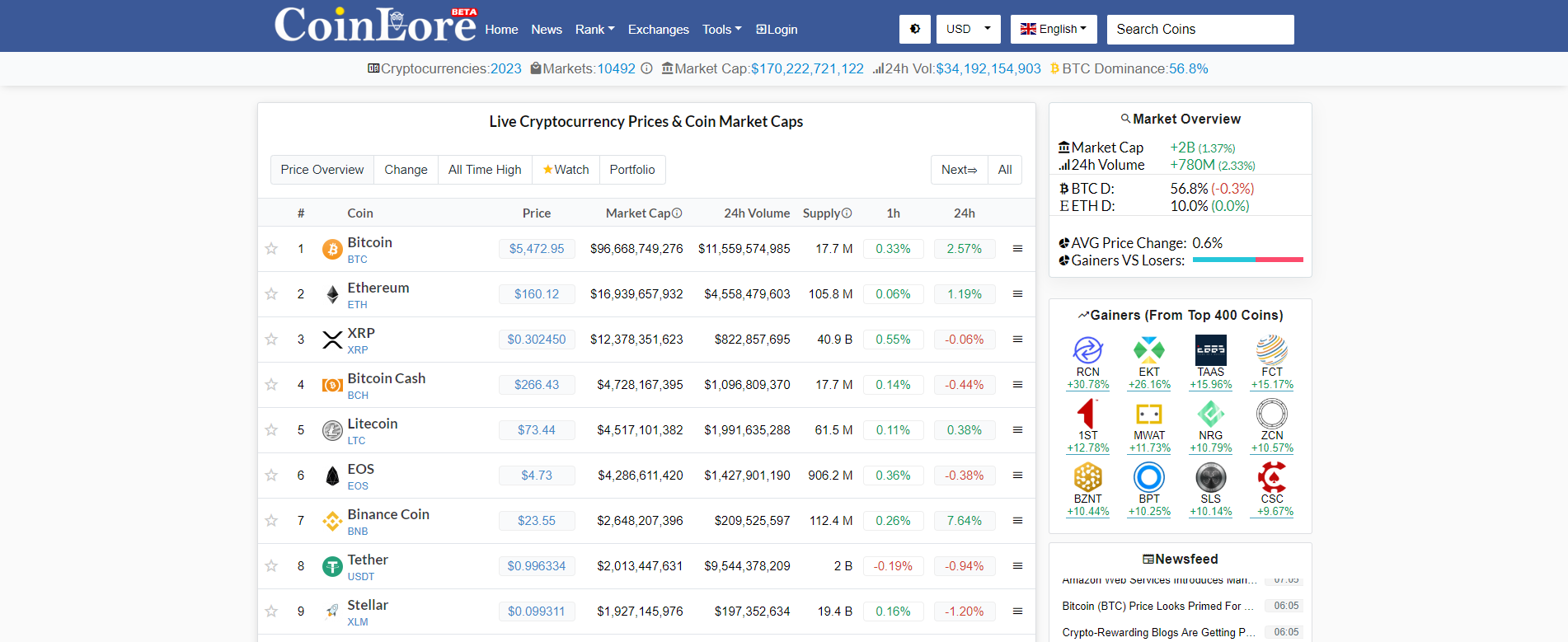Click the Login link

(777, 30)
